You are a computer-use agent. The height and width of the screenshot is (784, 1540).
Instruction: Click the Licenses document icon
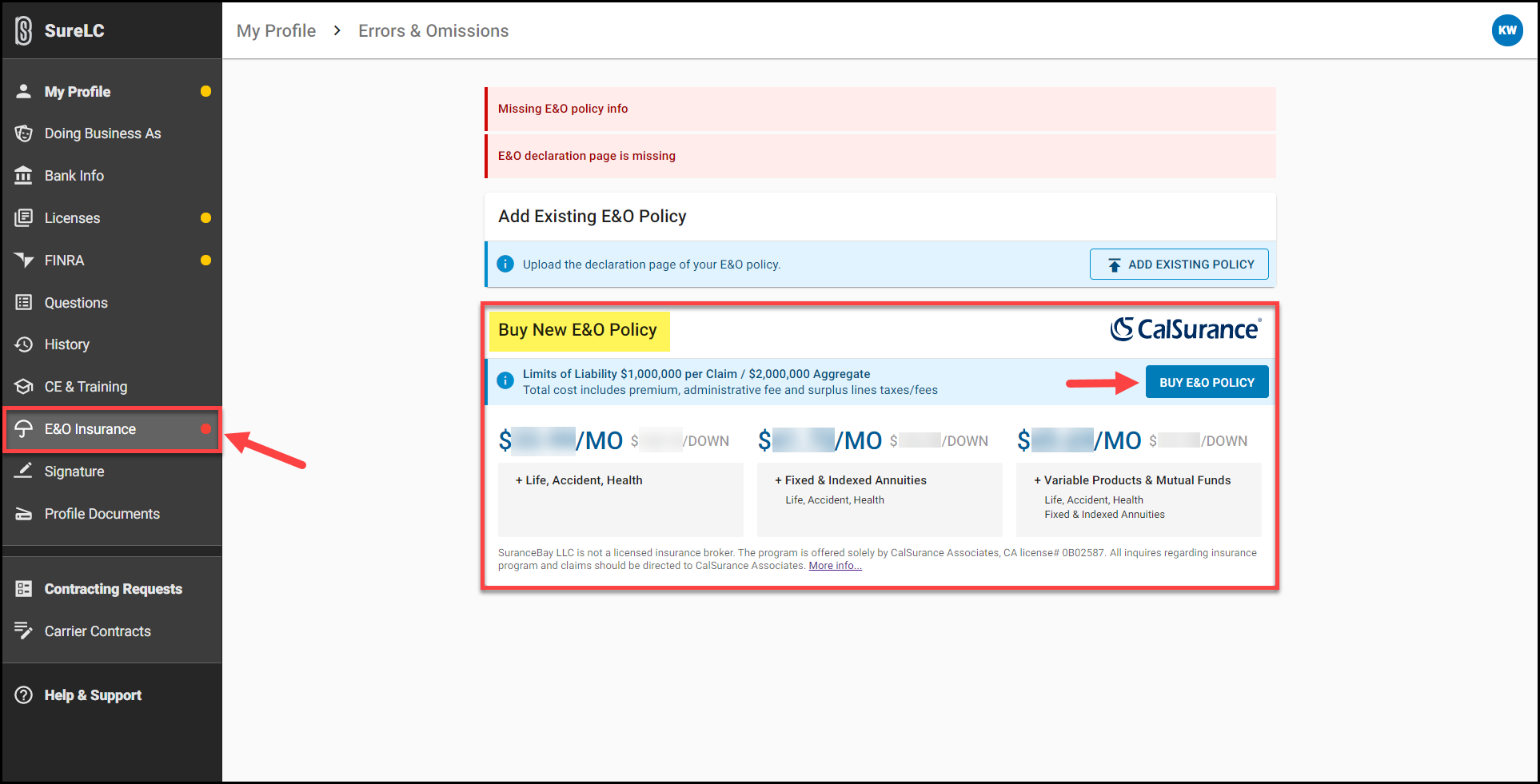click(24, 217)
